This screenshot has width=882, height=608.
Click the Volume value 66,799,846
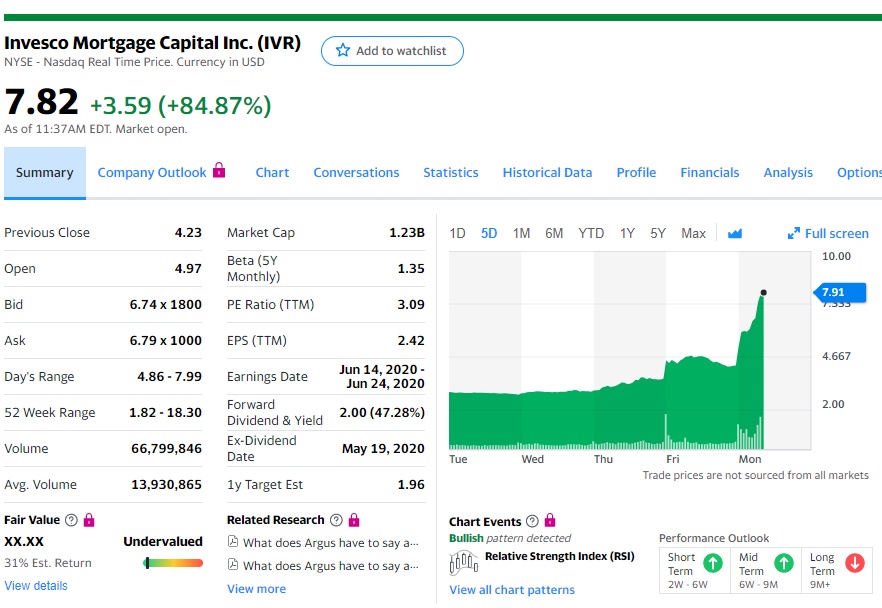click(x=166, y=448)
